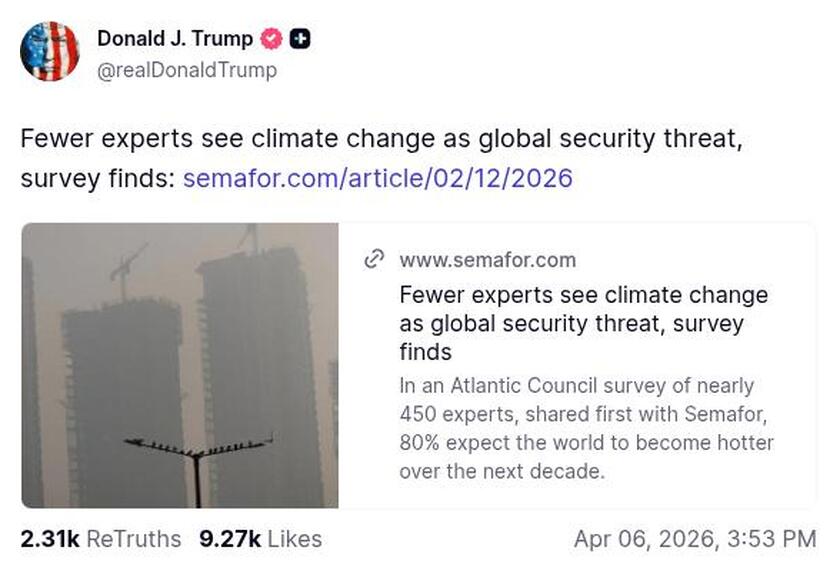Click the 9.27k Likes counter
Screen dimensions: 840x577
click(x=228, y=538)
